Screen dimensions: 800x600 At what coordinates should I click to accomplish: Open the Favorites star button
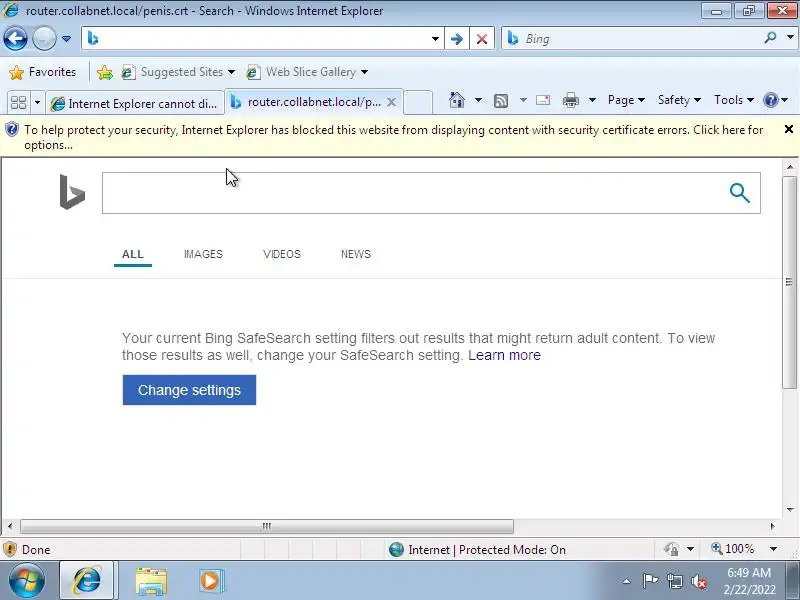point(43,72)
